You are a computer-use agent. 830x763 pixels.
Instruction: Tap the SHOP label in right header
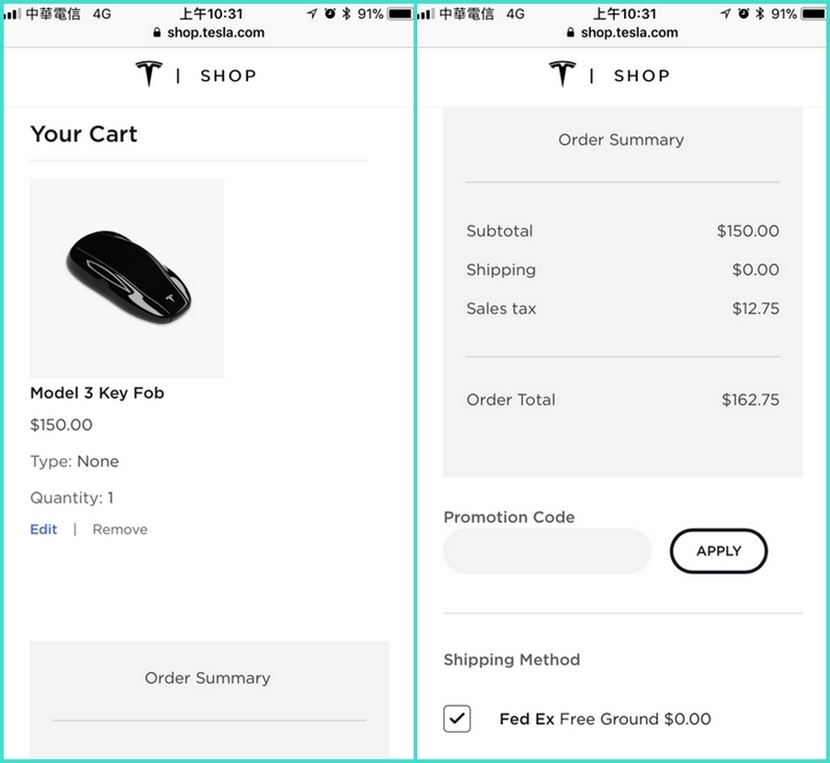click(x=642, y=75)
